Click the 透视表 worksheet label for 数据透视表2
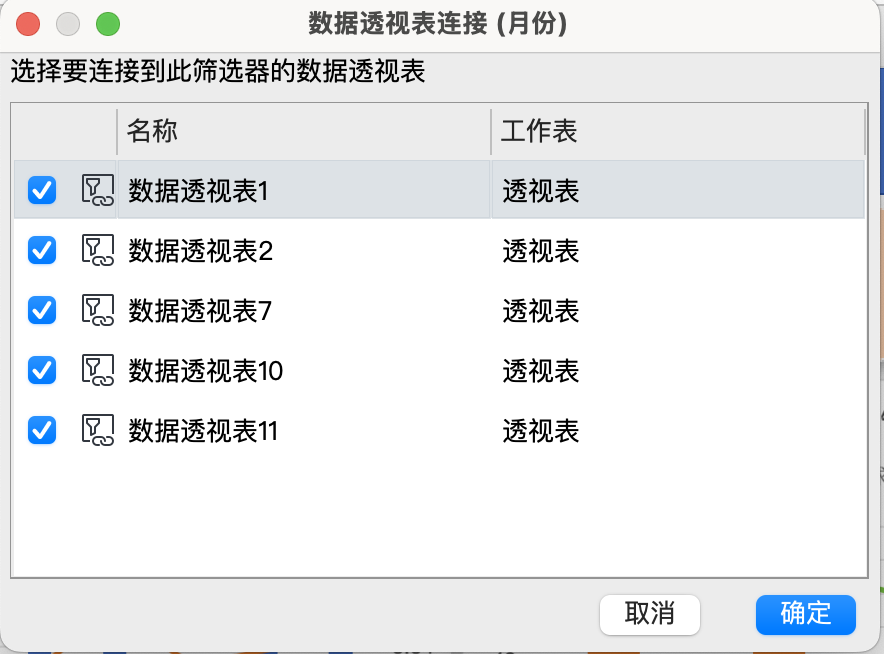The width and height of the screenshot is (884, 654). tap(540, 250)
